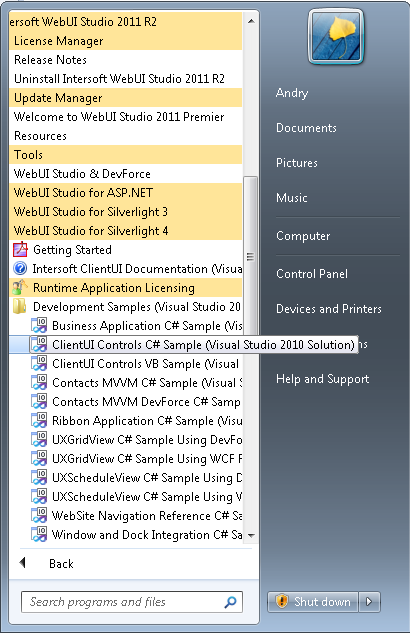The width and height of the screenshot is (410, 633).
Task: Click the ClientUI Controls VB Sample solution icon
Action: pos(39,363)
